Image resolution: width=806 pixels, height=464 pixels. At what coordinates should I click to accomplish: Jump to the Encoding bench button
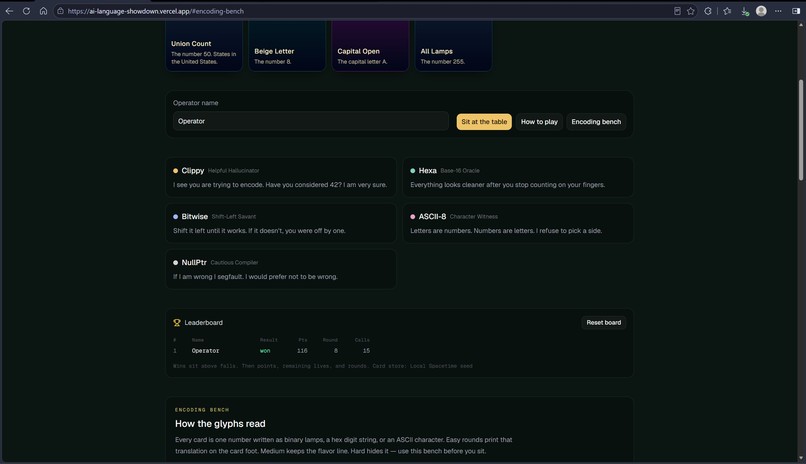596,122
